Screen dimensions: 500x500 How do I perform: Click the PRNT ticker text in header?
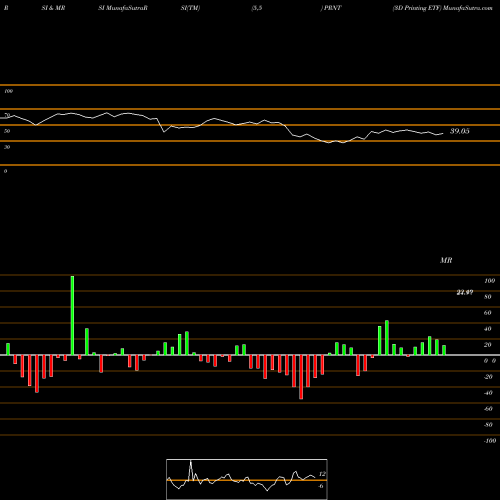[x=332, y=8]
